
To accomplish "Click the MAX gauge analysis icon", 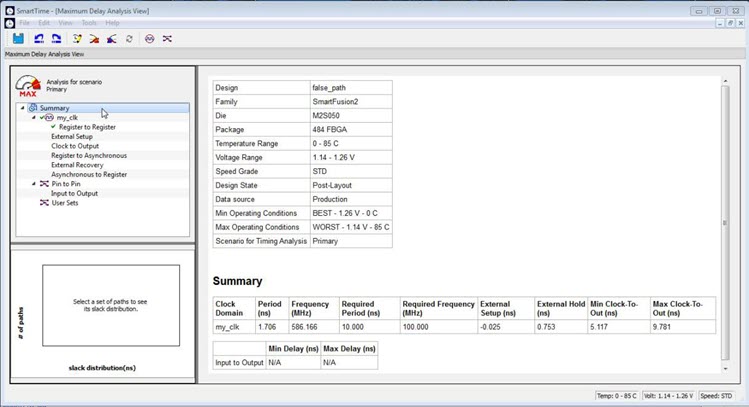I will (x=28, y=85).
